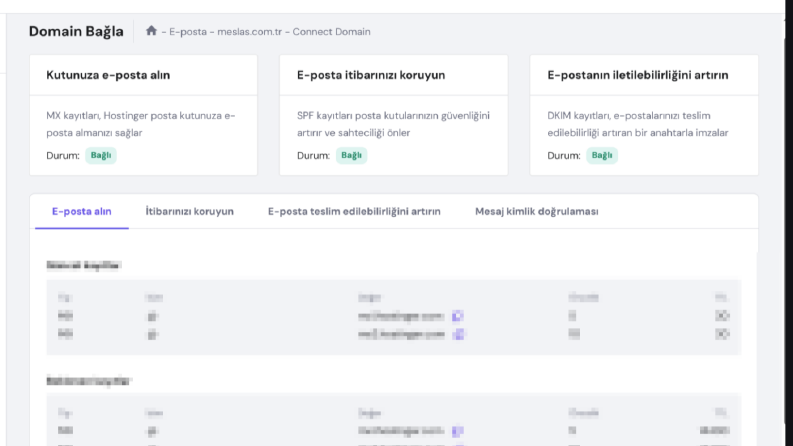Click Kutunuza e-posta alın card heading
This screenshot has width=793, height=446.
click(x=108, y=75)
